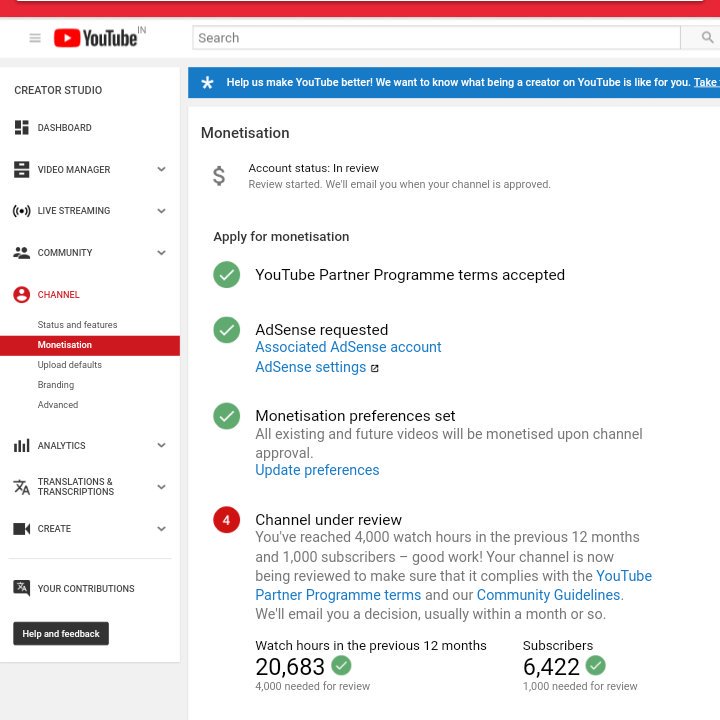Click the Create camera icon
720x720 pixels.
[x=21, y=529]
